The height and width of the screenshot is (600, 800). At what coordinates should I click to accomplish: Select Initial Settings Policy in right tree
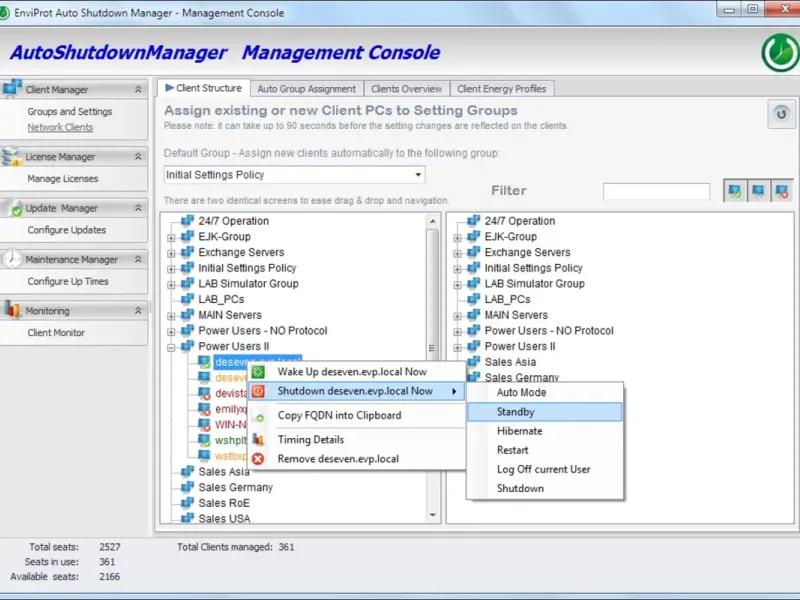coord(533,268)
